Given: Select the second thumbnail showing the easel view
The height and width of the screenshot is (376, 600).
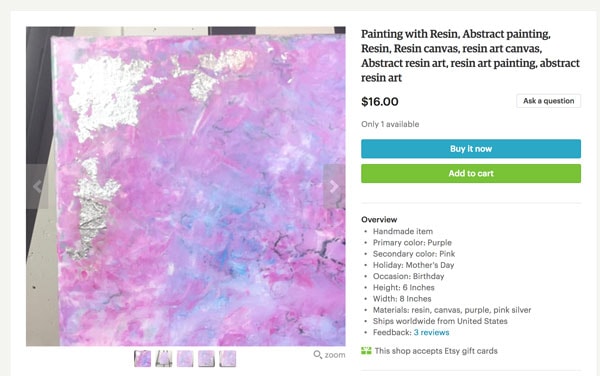Looking at the screenshot, I should click(x=164, y=359).
